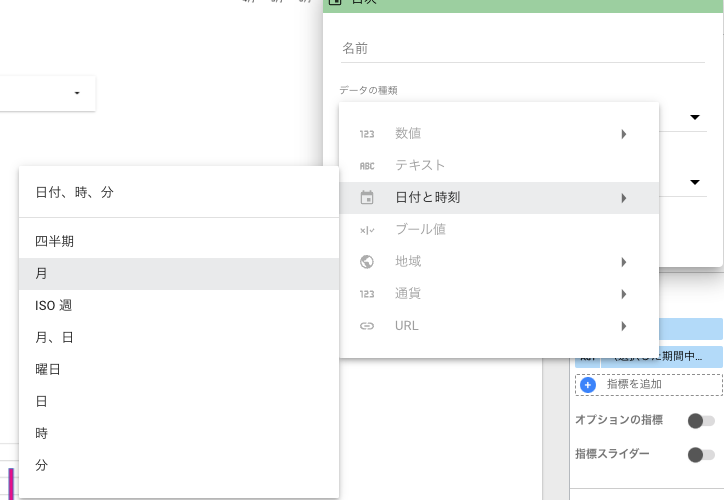Turn on the 指標スライダー switch

tap(701, 455)
